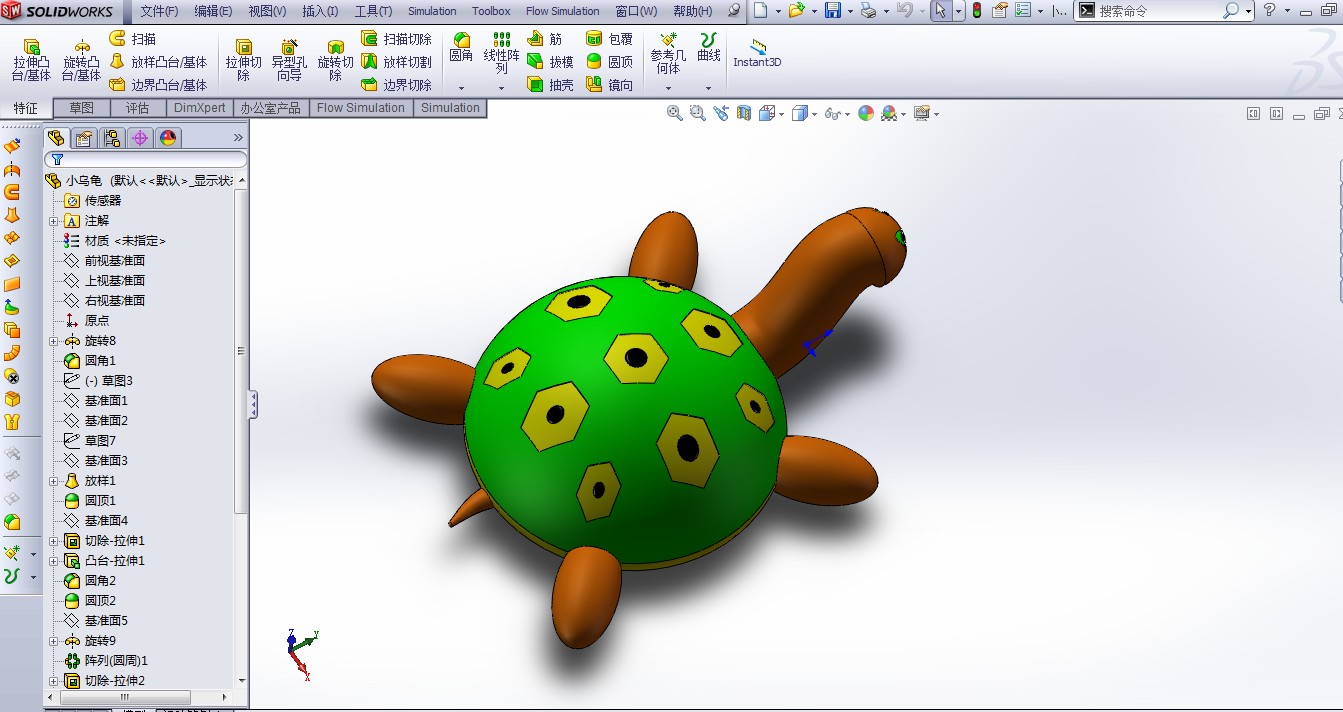The width and height of the screenshot is (1343, 712).
Task: Open the Apply Scene dropdown arrow
Action: click(x=903, y=113)
